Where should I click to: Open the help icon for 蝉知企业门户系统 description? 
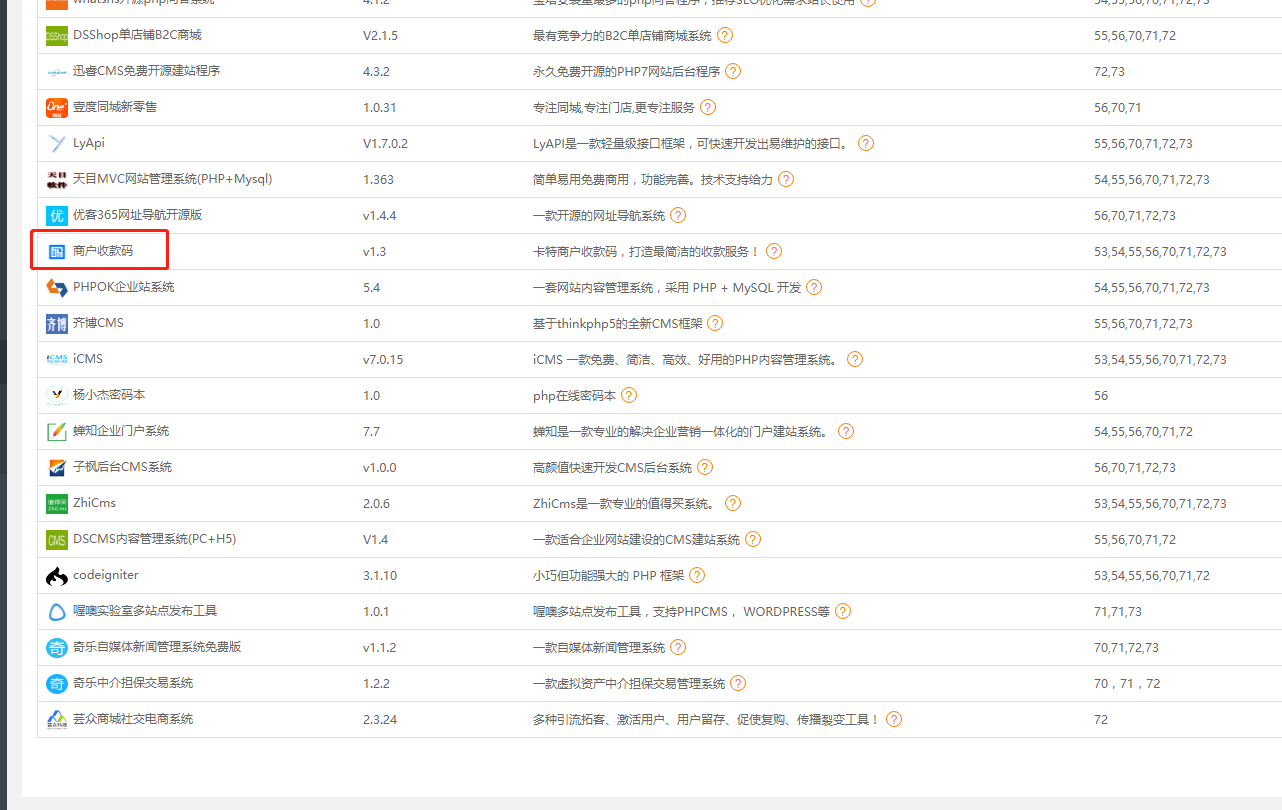click(846, 431)
